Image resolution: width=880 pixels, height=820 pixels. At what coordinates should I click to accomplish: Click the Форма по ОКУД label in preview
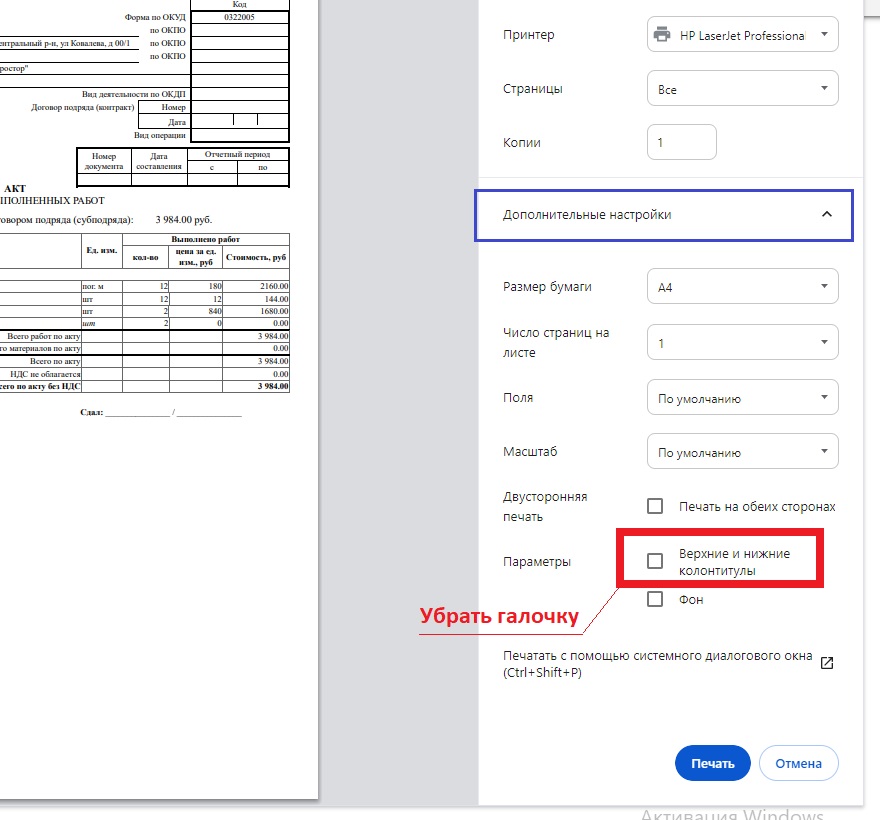coord(155,17)
